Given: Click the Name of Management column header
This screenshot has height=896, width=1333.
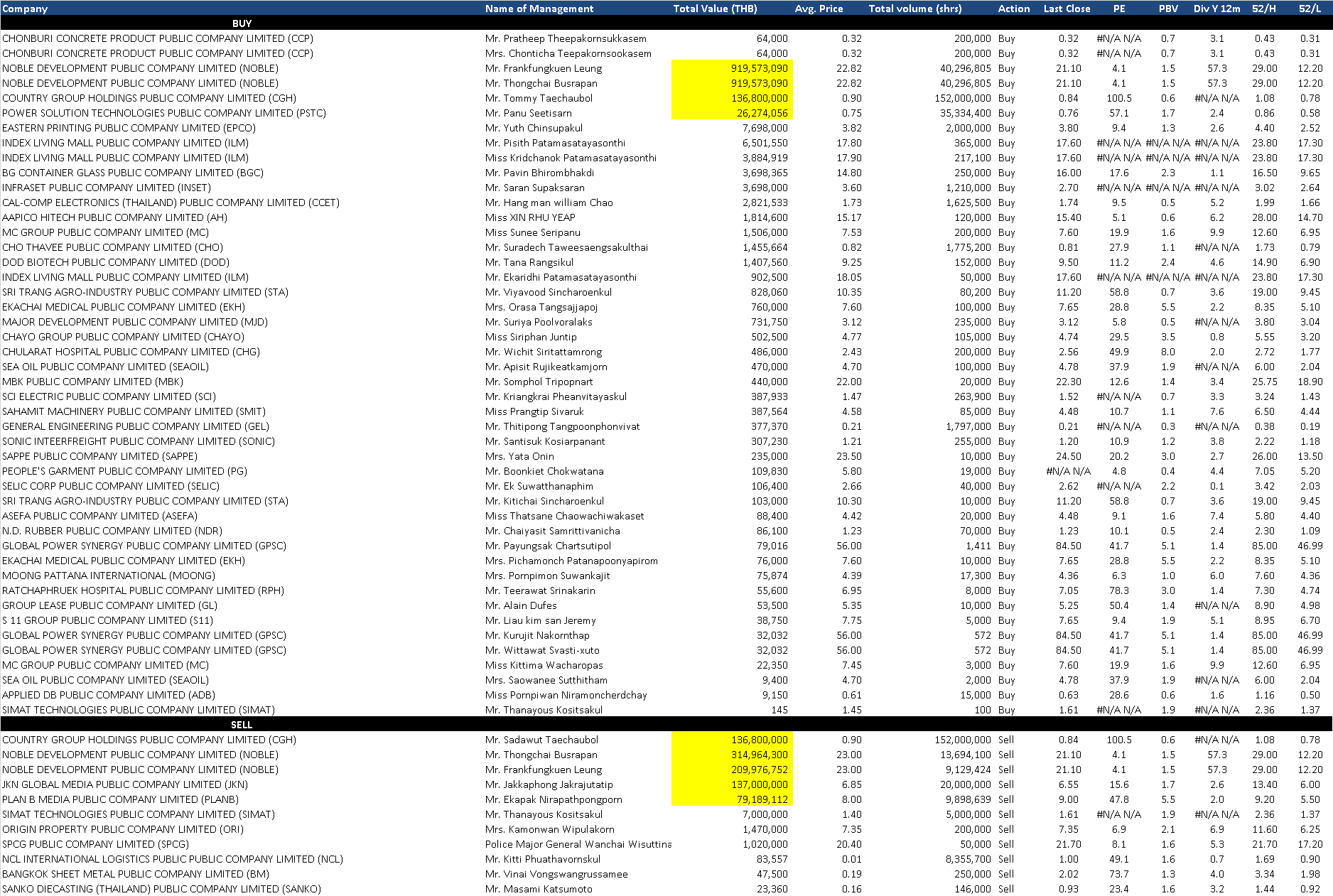Looking at the screenshot, I should click(x=539, y=9).
